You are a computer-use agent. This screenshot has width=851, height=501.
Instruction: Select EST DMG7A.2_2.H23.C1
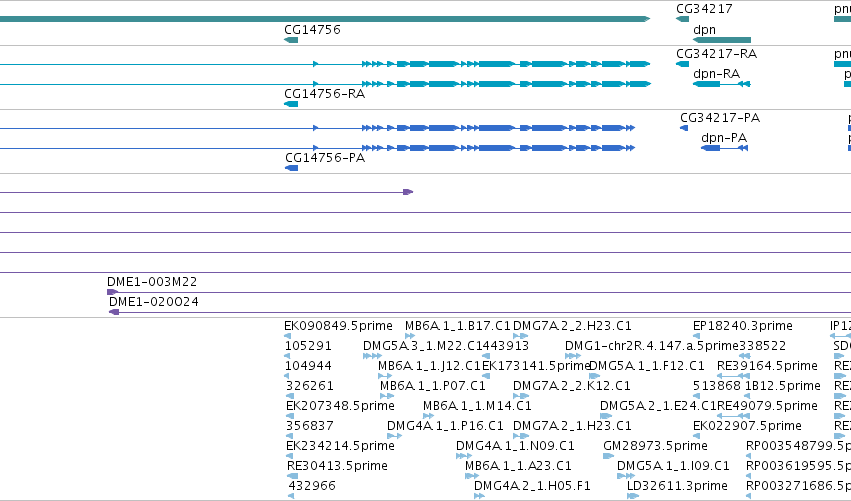coord(572,326)
